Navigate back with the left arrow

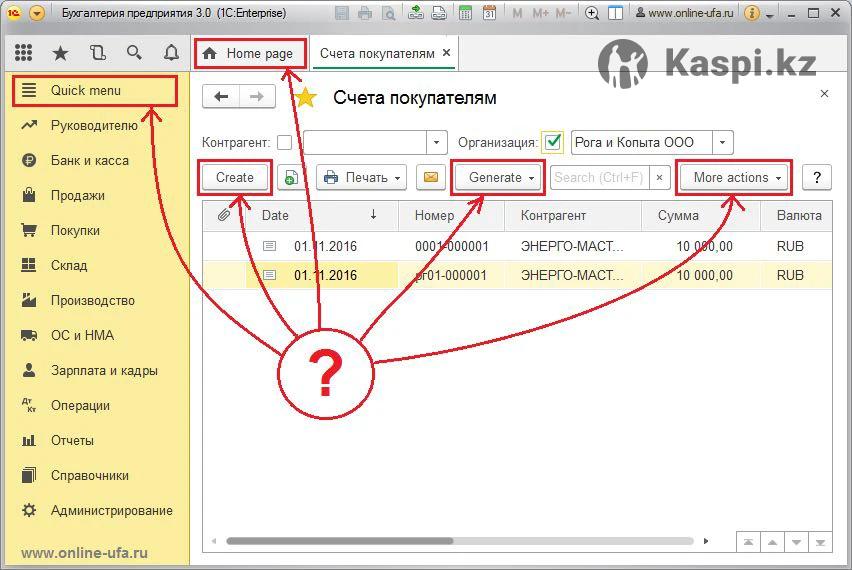[221, 97]
